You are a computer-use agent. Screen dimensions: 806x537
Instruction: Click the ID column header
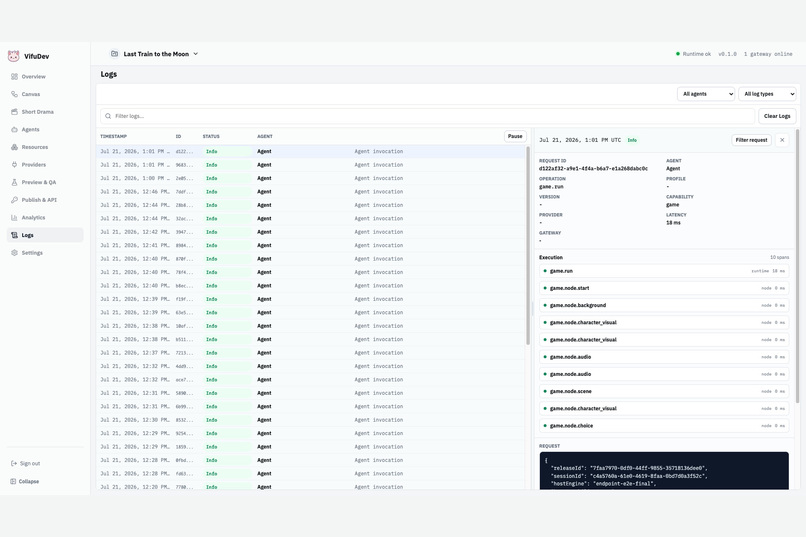(x=178, y=136)
